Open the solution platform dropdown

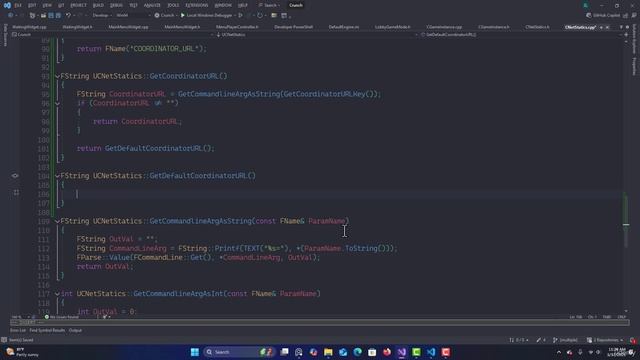[133, 16]
